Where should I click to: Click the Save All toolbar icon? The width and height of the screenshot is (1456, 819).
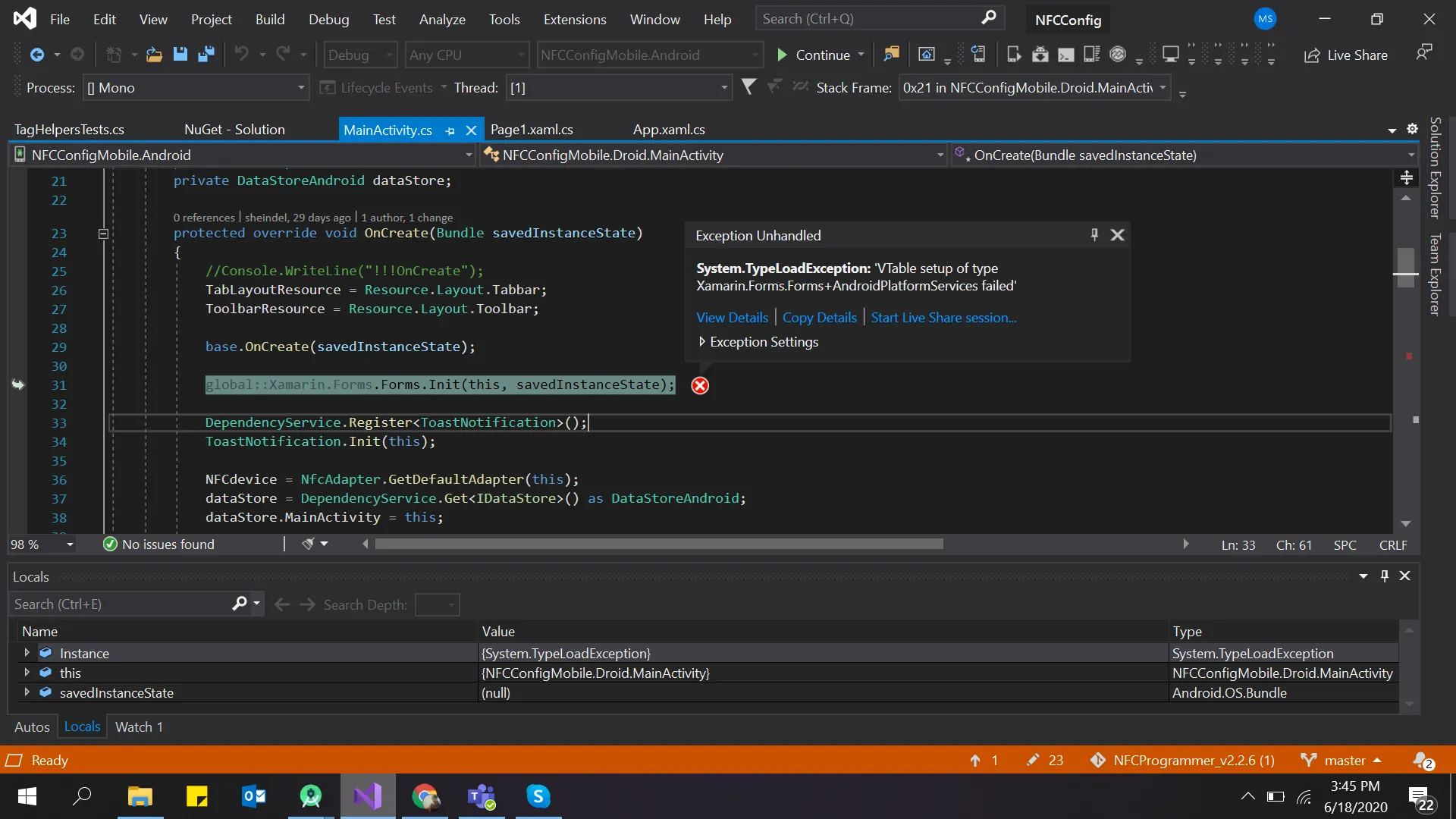206,55
